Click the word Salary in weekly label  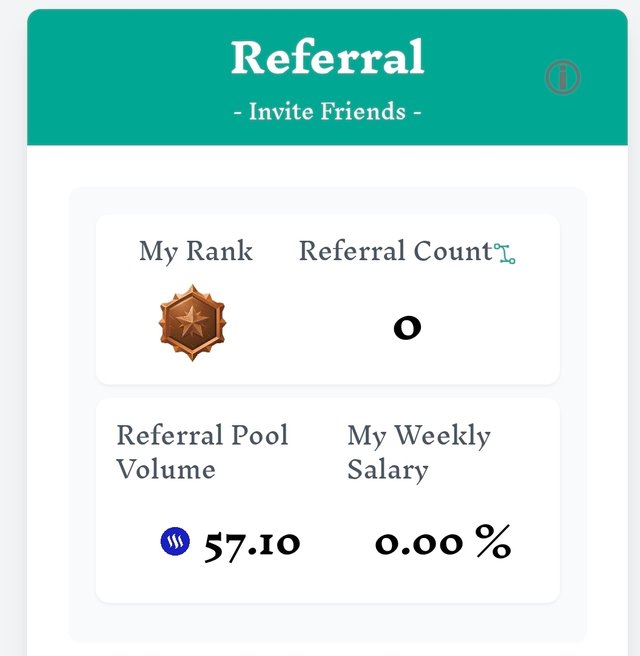[x=388, y=471]
